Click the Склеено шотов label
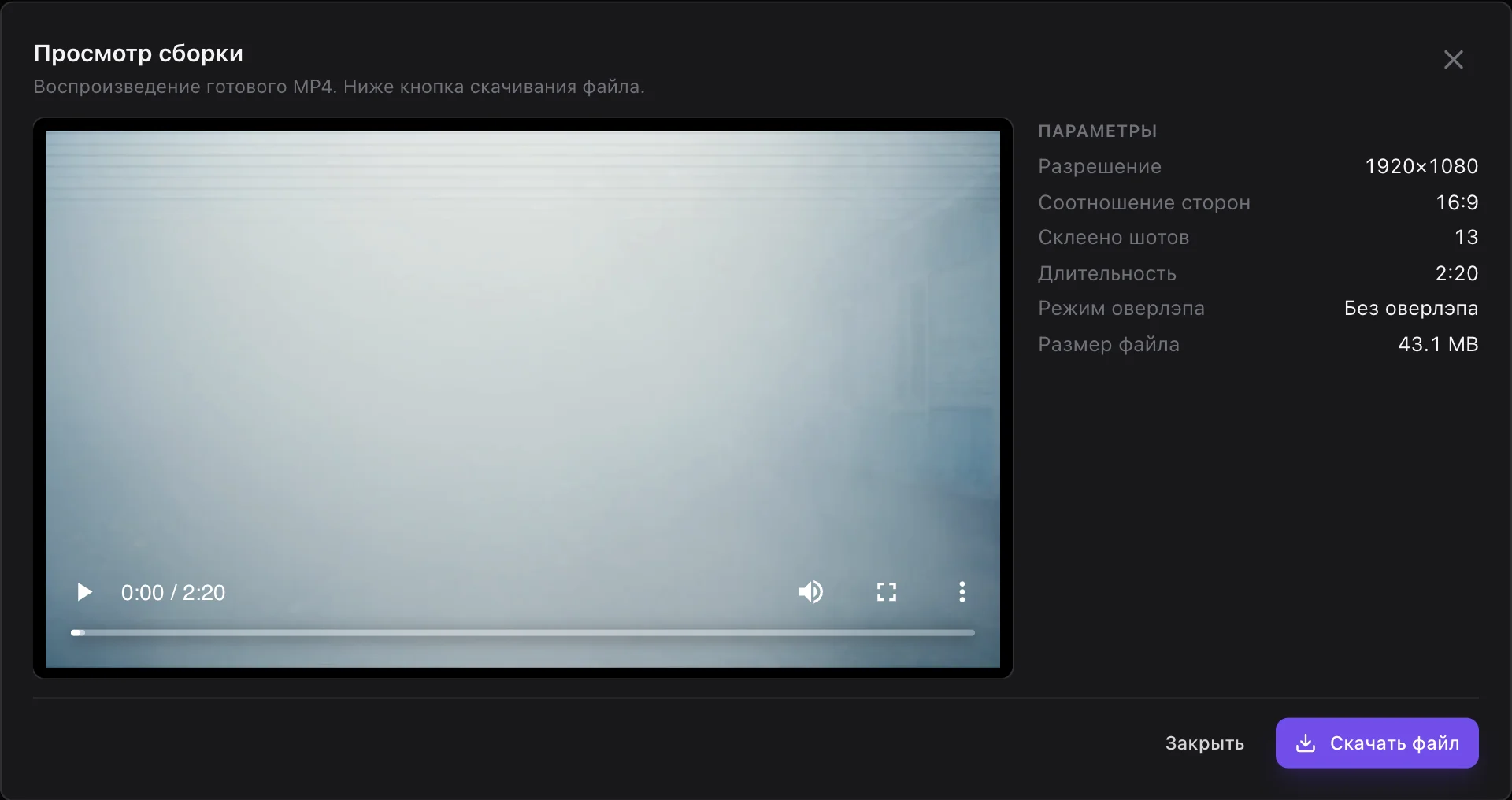This screenshot has height=800, width=1512. pos(1114,237)
